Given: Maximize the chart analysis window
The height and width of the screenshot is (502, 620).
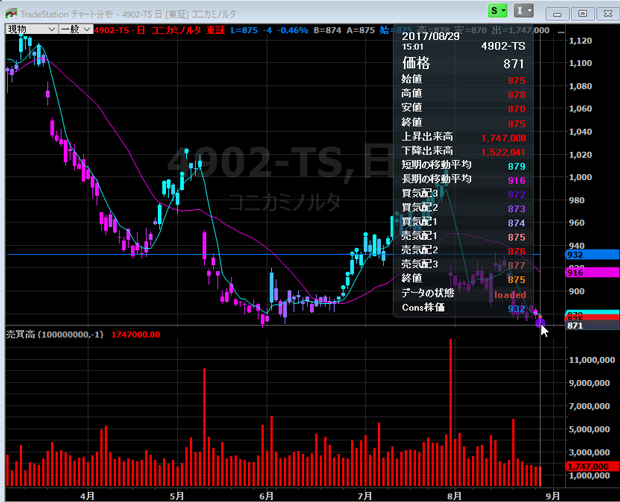Looking at the screenshot, I should coord(582,14).
